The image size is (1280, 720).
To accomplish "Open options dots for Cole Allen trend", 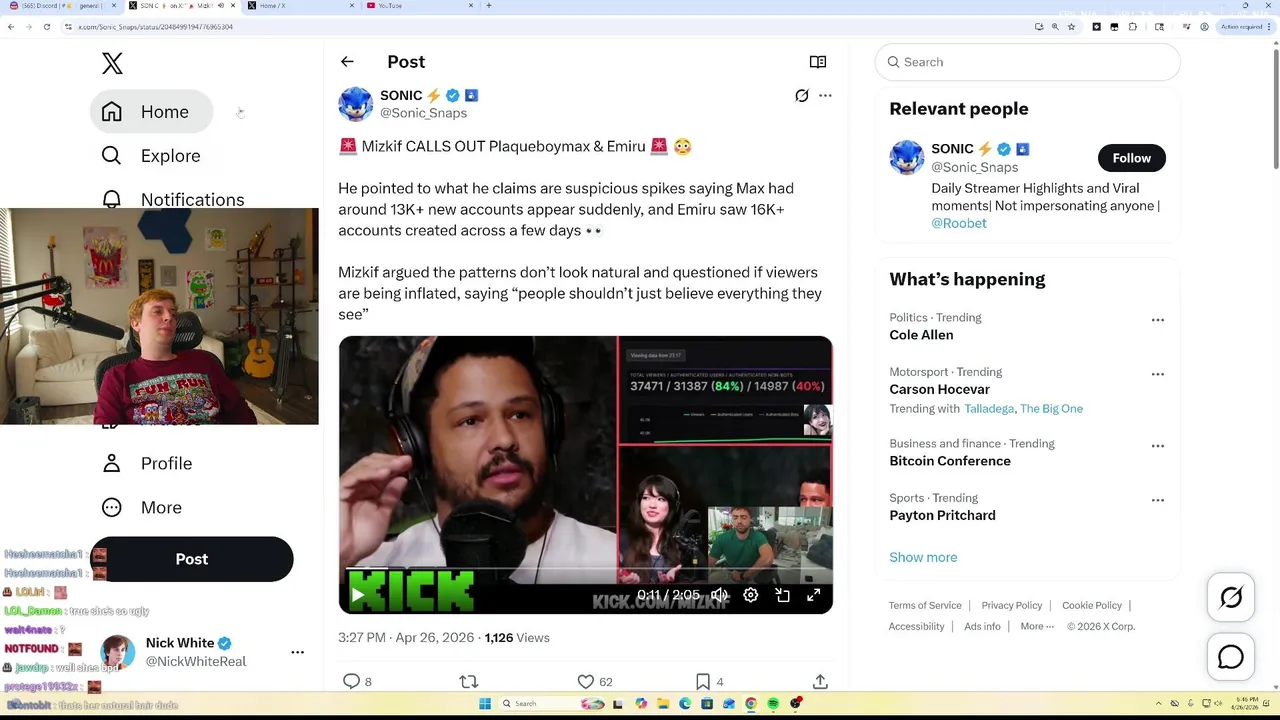I will [1157, 320].
